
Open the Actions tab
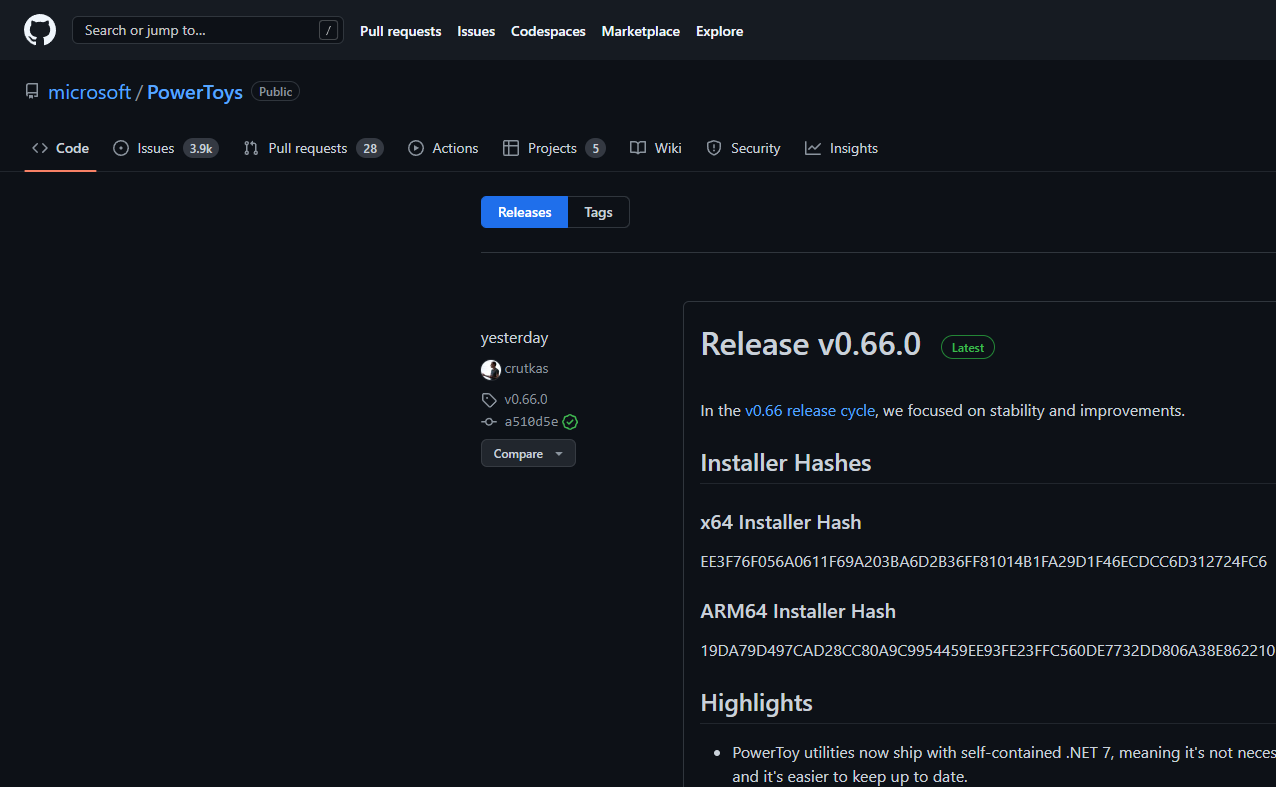443,148
